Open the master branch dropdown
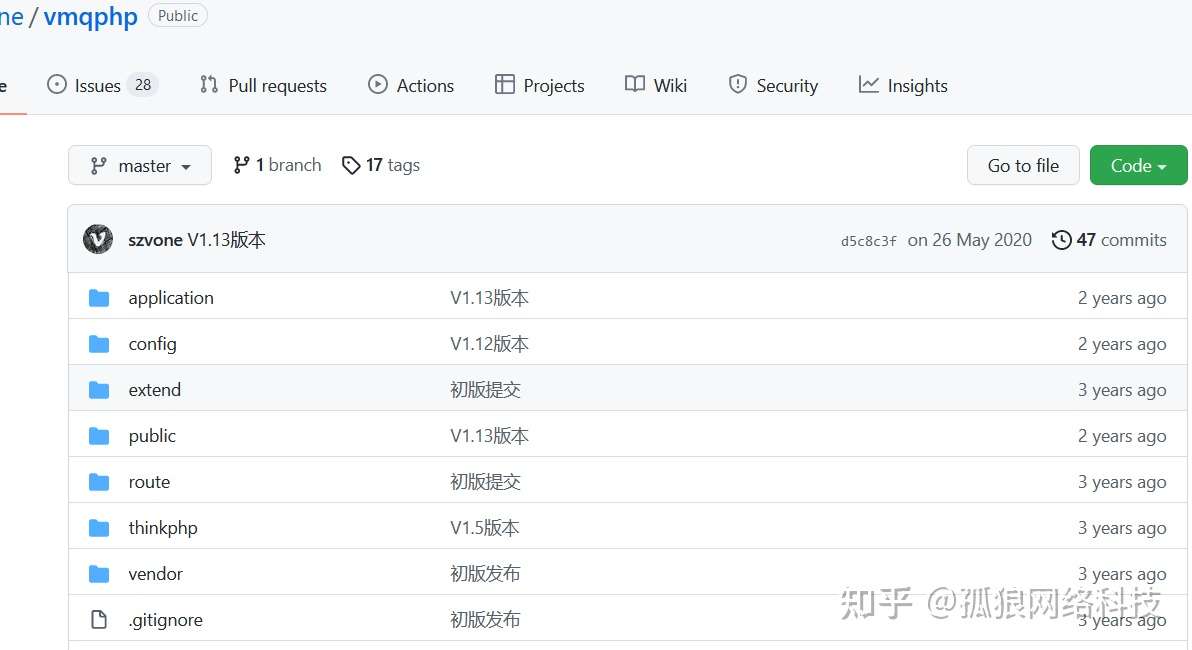Screen dimensions: 1192x650 (x=140, y=165)
